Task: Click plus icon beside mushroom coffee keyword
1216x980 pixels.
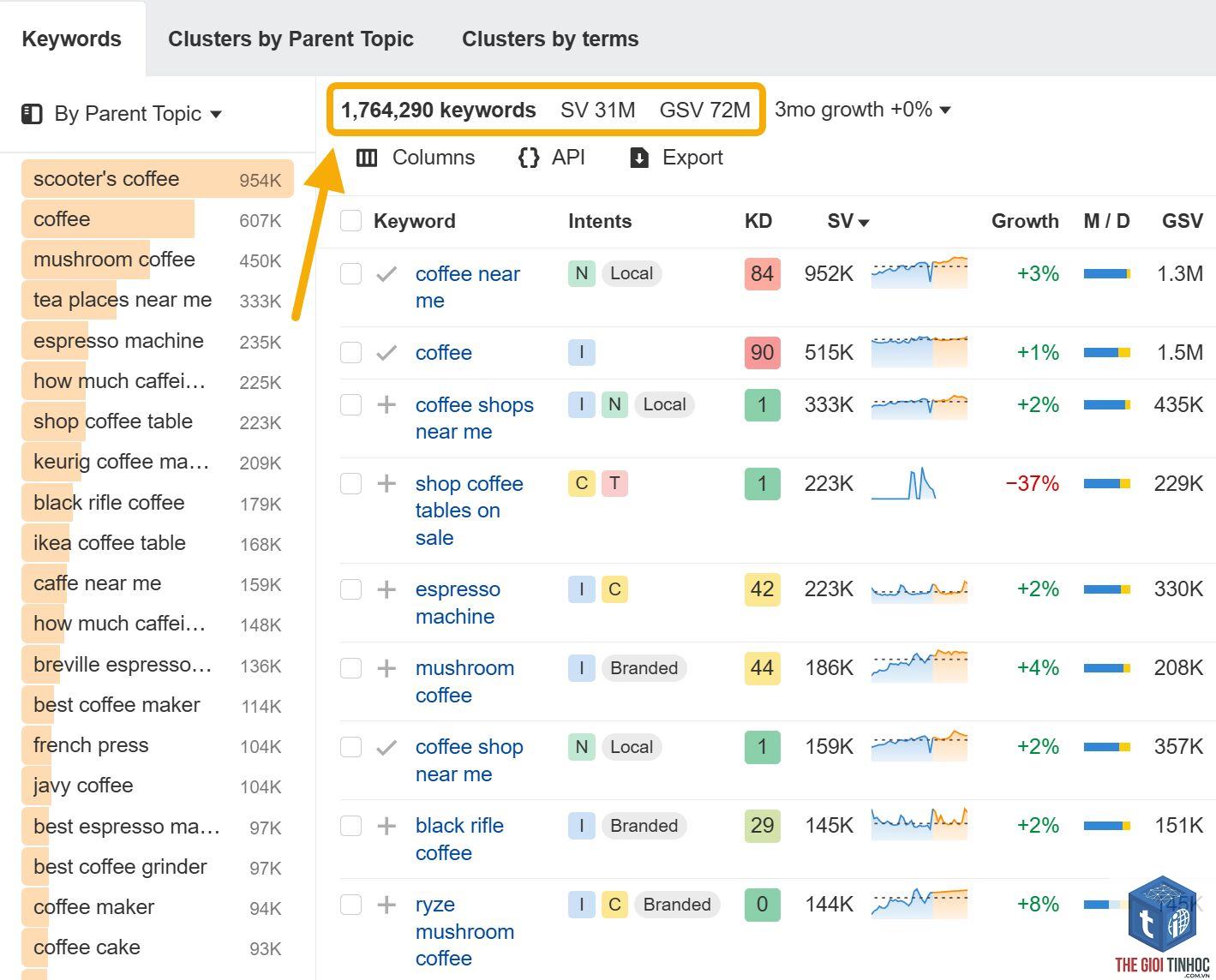Action: click(386, 668)
